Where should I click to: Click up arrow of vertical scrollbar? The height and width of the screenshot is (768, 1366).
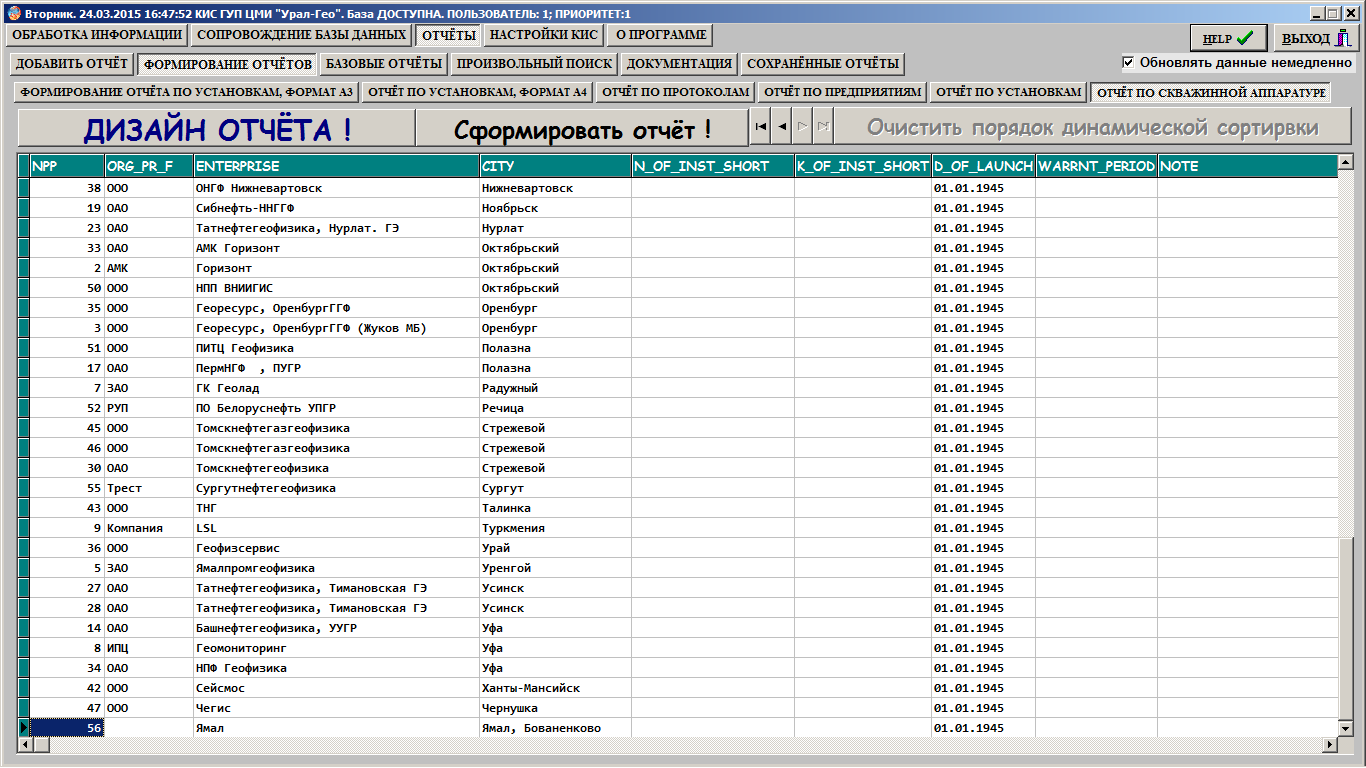(x=1345, y=162)
